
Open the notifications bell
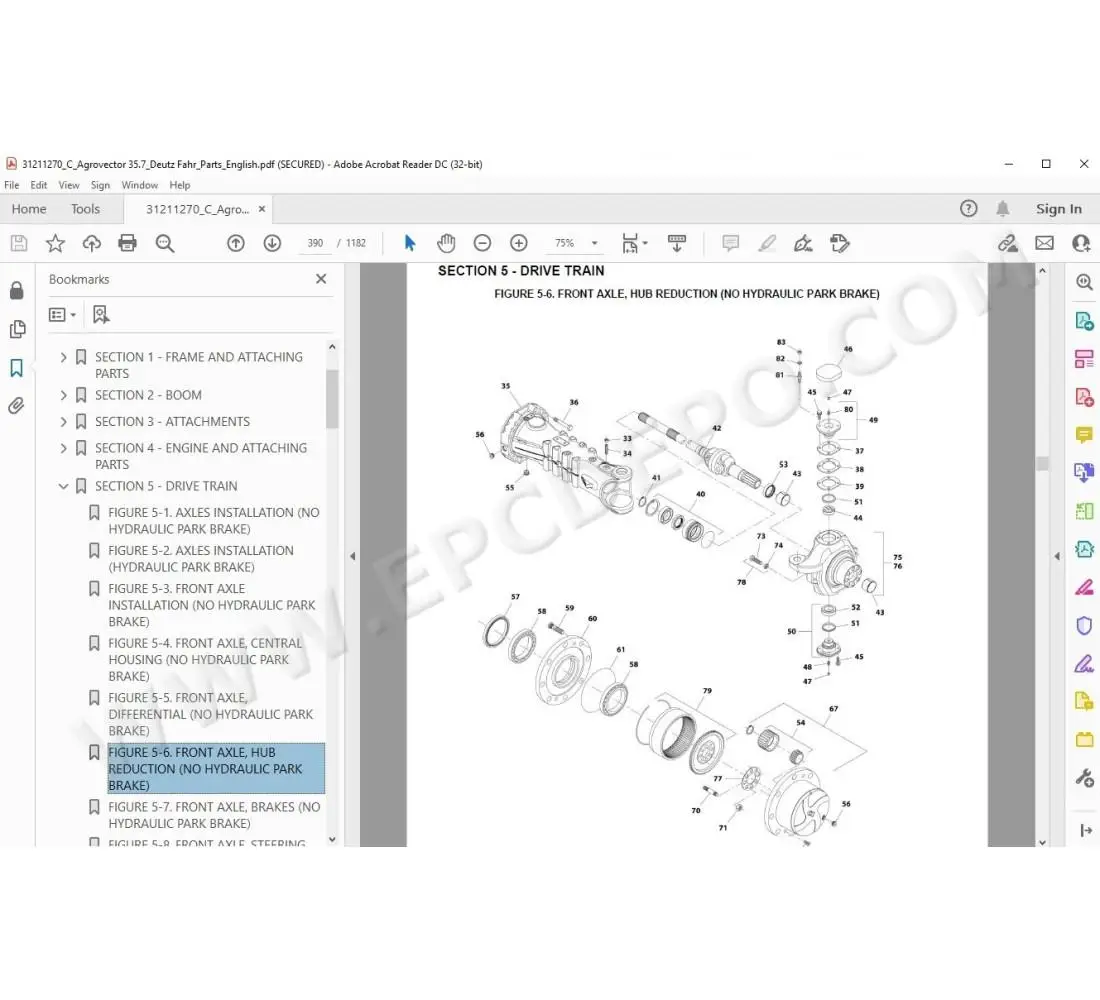[1003, 208]
